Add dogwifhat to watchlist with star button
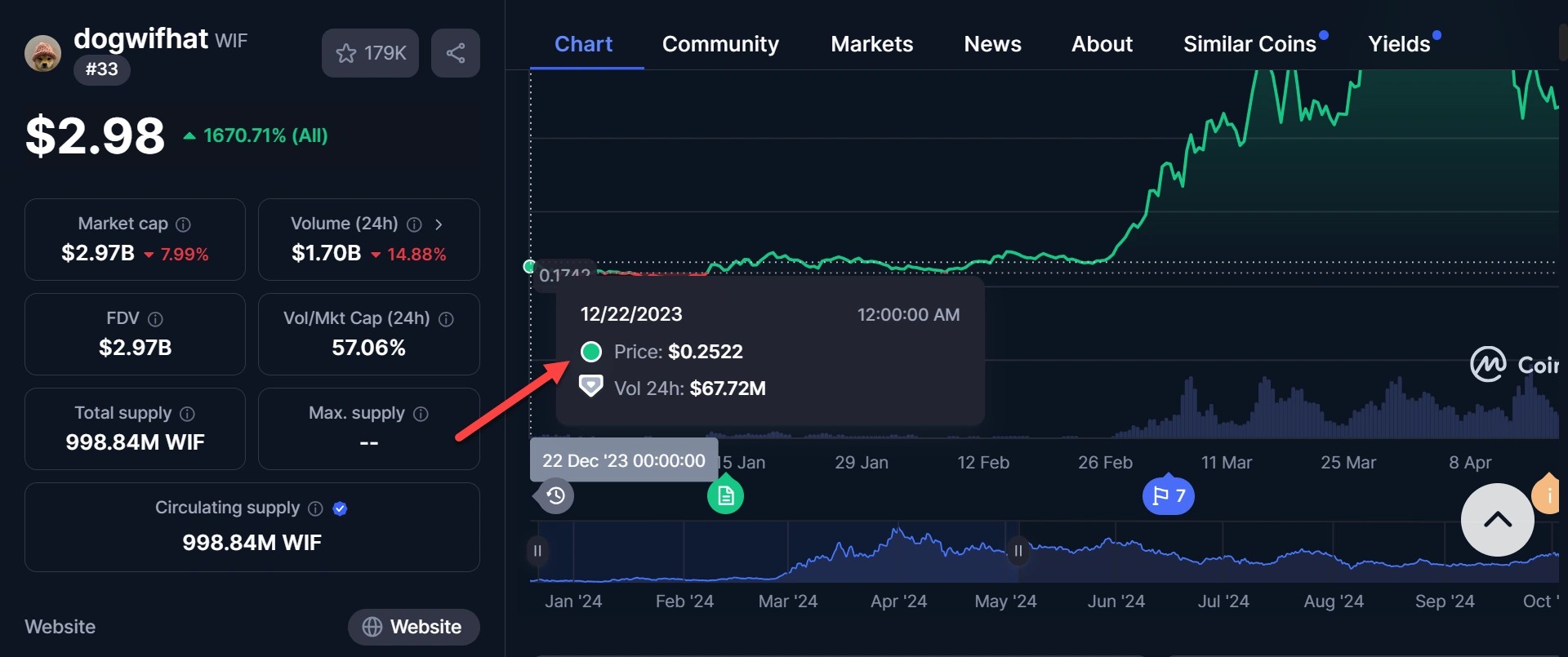 [370, 53]
